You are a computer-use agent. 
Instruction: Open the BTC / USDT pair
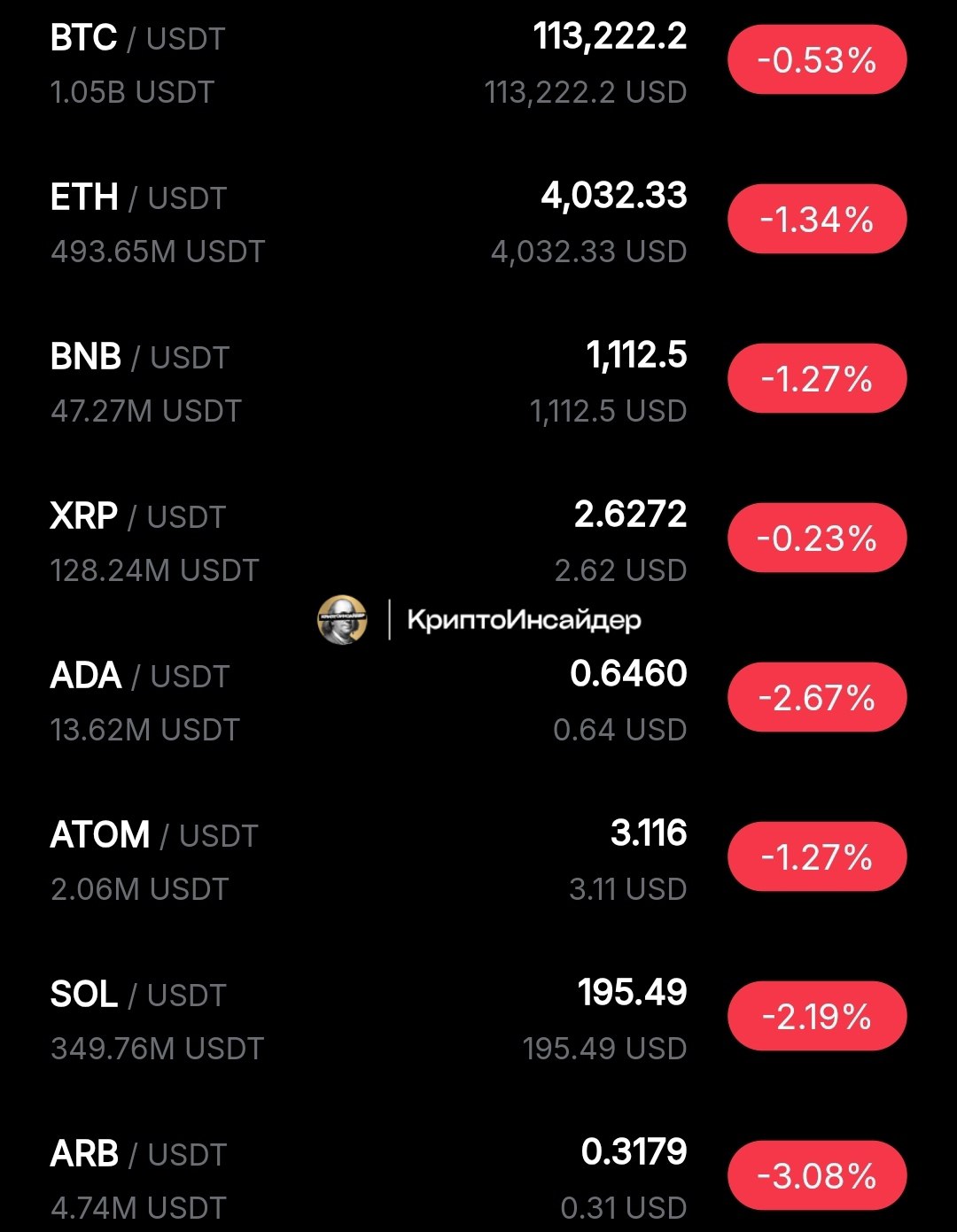click(138, 39)
